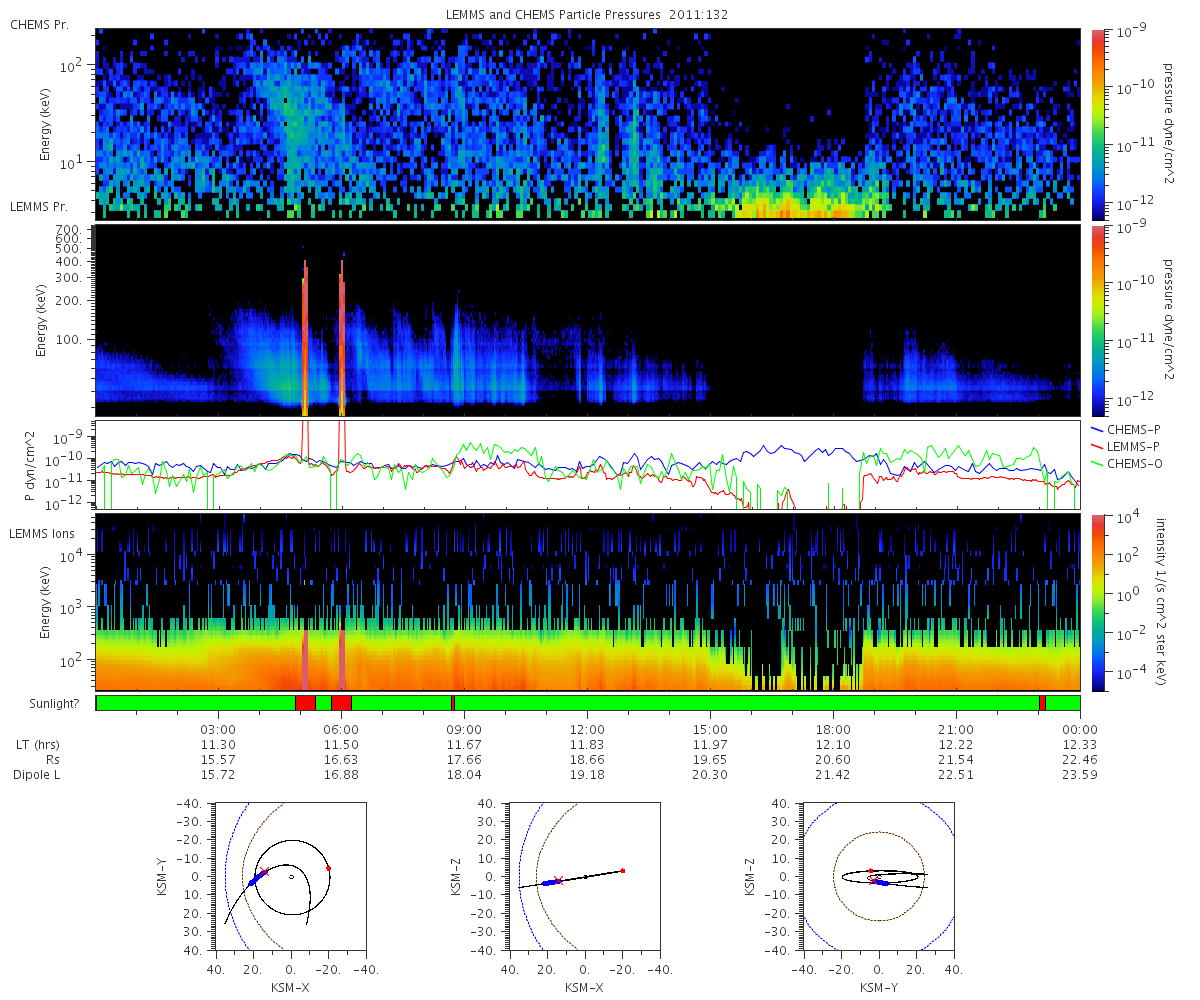Select the Dipole L value 19.18
This screenshot has width=1200, height=1000.
click(588, 775)
